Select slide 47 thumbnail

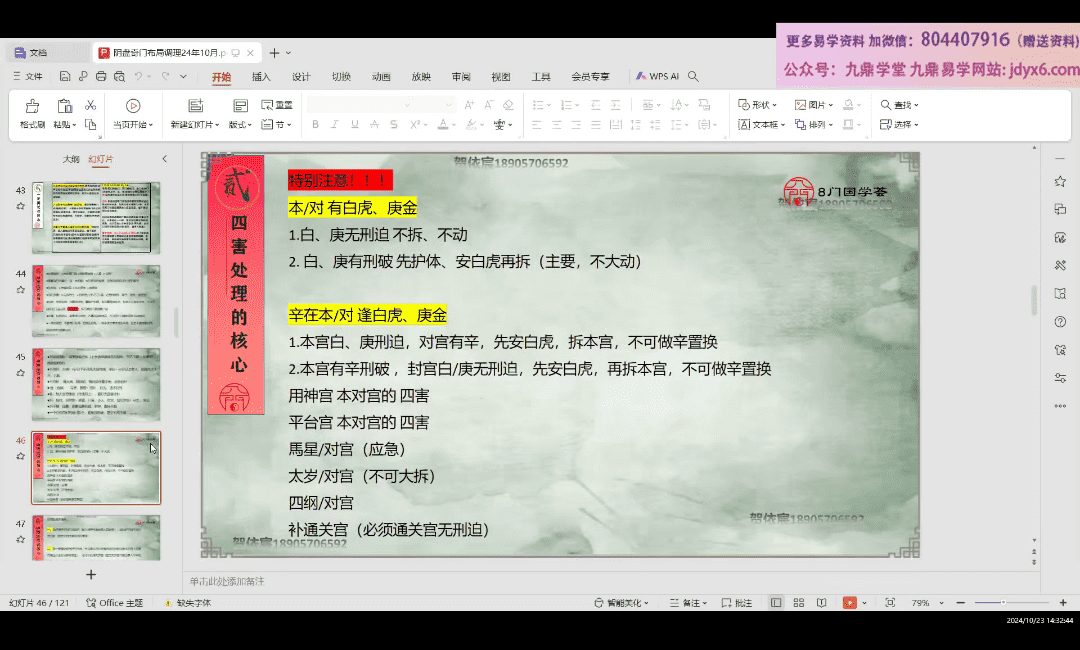[96, 537]
